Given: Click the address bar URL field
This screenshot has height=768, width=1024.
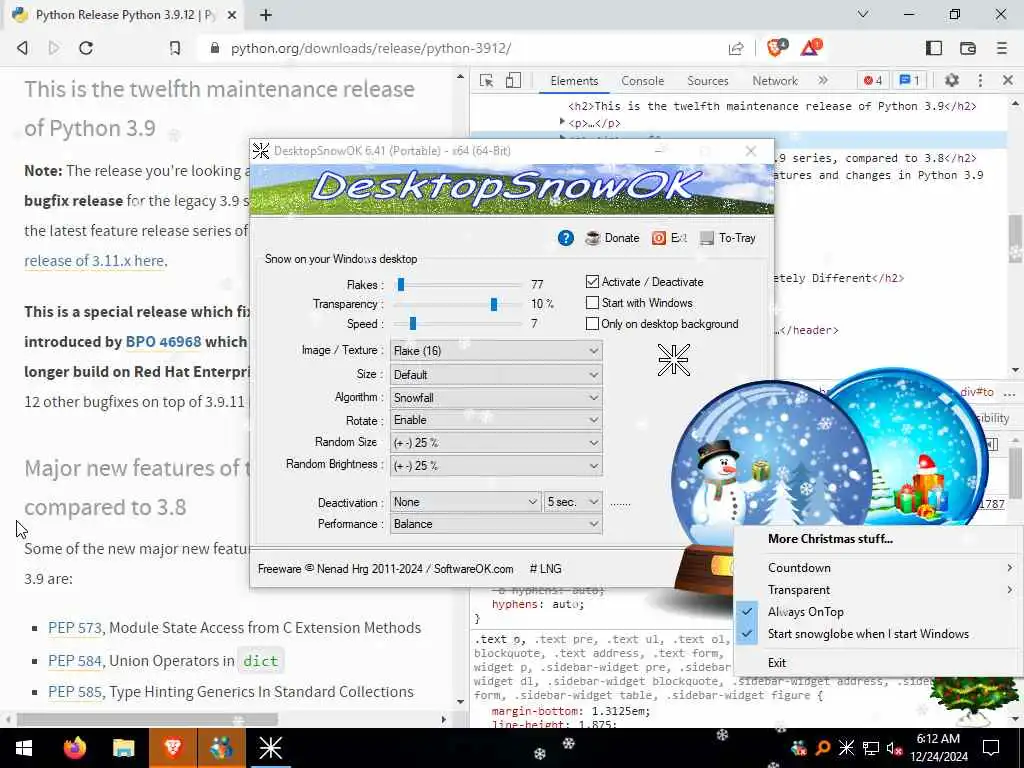Looking at the screenshot, I should (458, 48).
